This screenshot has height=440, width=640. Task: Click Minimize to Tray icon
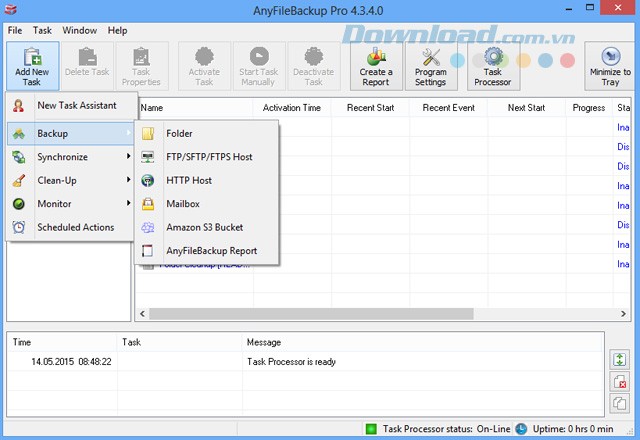(611, 57)
